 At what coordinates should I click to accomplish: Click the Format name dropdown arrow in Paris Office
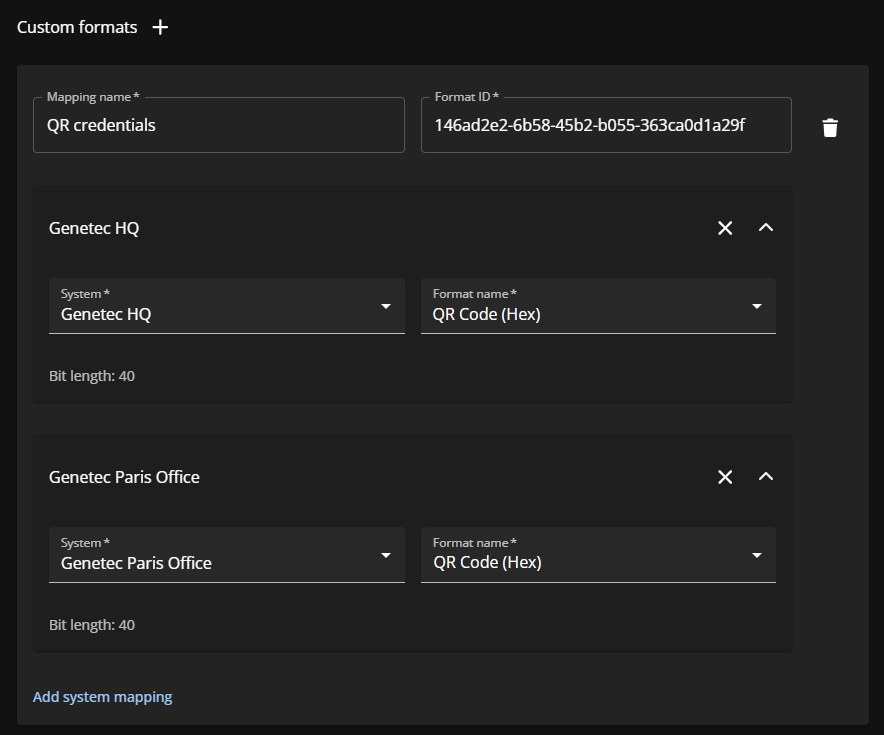point(757,556)
